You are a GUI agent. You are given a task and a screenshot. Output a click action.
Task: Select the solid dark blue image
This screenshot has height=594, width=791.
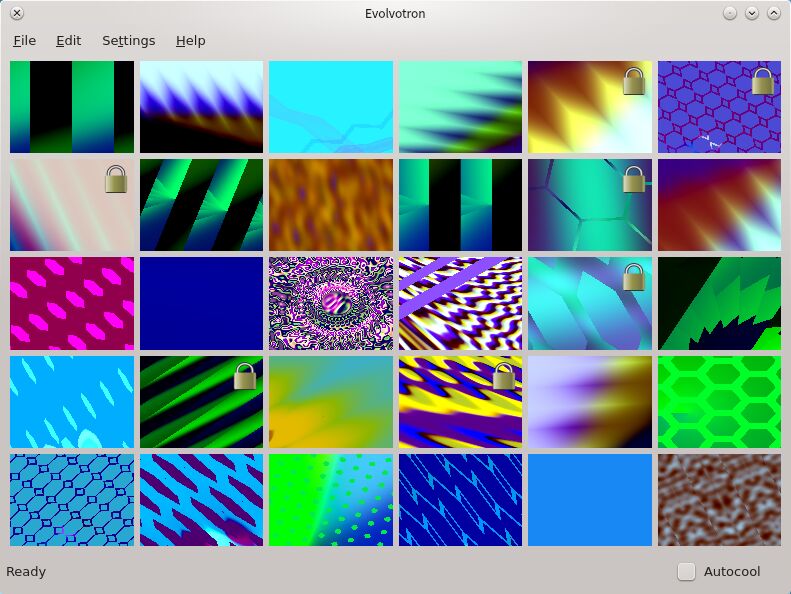pos(201,303)
